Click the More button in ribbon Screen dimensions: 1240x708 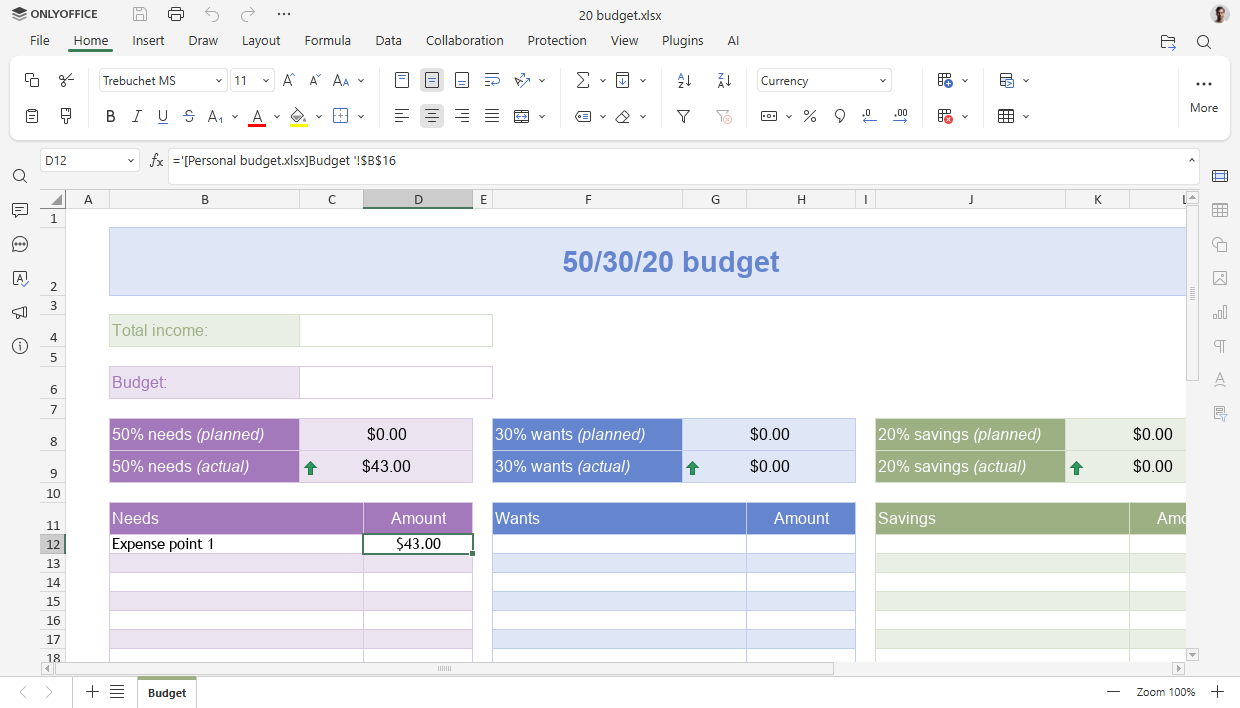point(1203,94)
